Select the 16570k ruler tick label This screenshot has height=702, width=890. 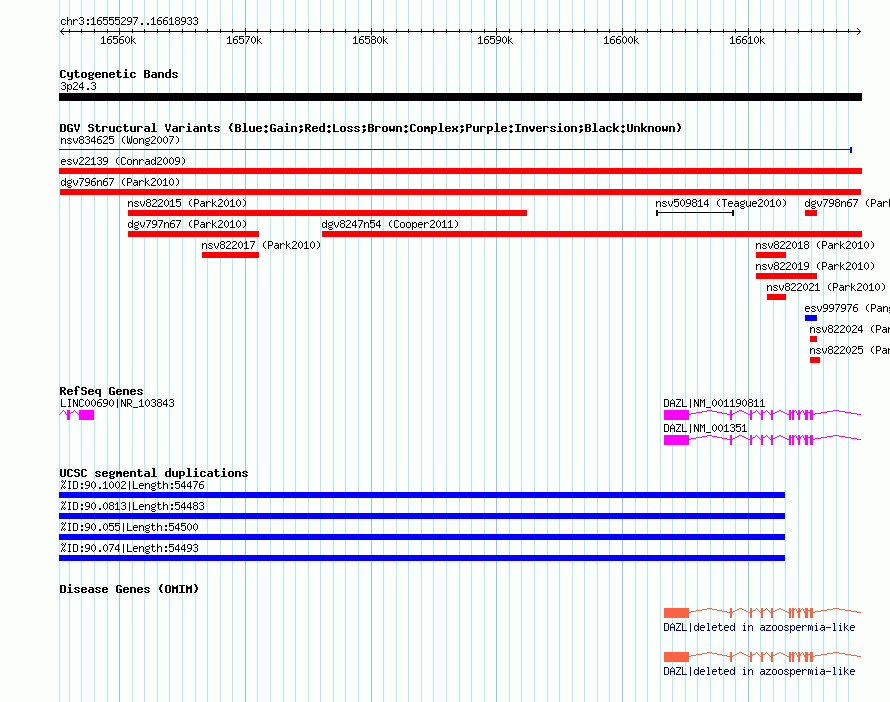click(x=244, y=40)
